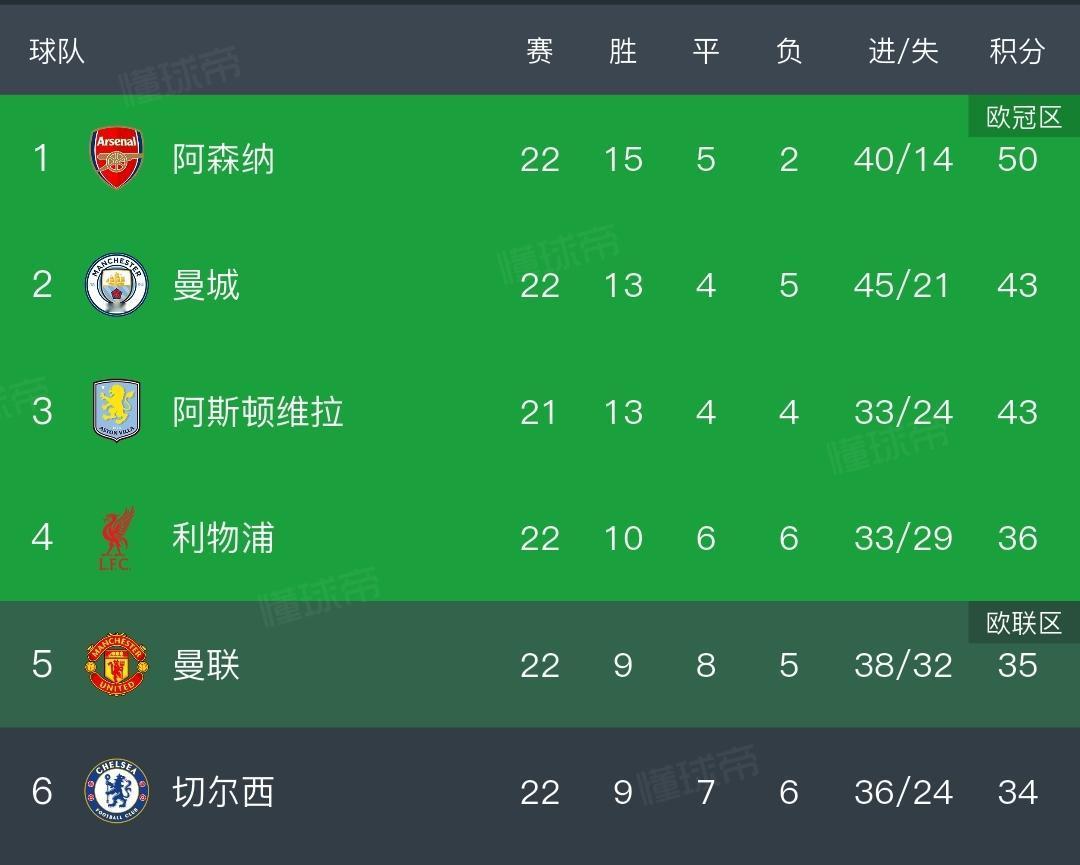Open the 利物浦 team name

(x=223, y=538)
